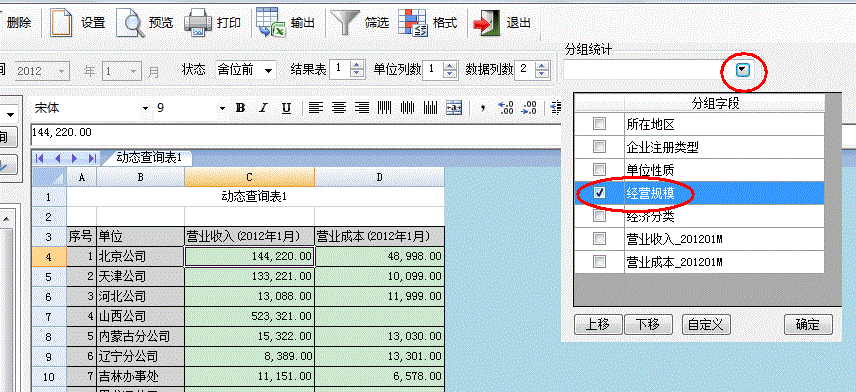Confirm grouping with the 确定 button
This screenshot has width=856, height=392.
coord(808,325)
